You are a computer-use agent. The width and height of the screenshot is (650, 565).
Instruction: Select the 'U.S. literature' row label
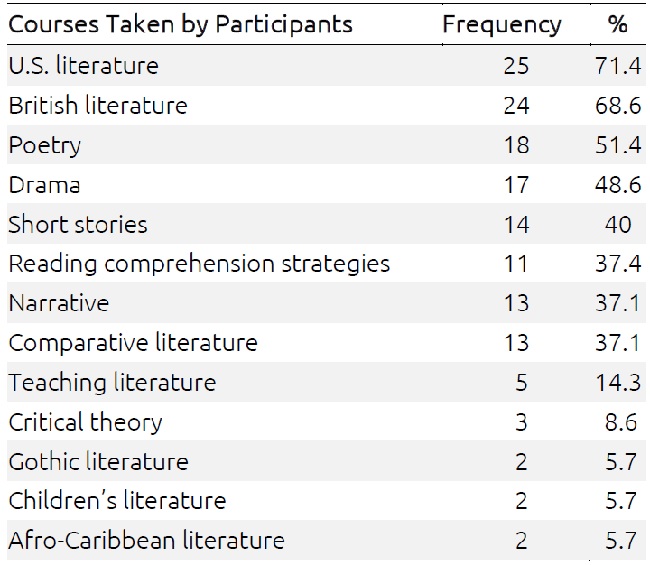pos(84,66)
